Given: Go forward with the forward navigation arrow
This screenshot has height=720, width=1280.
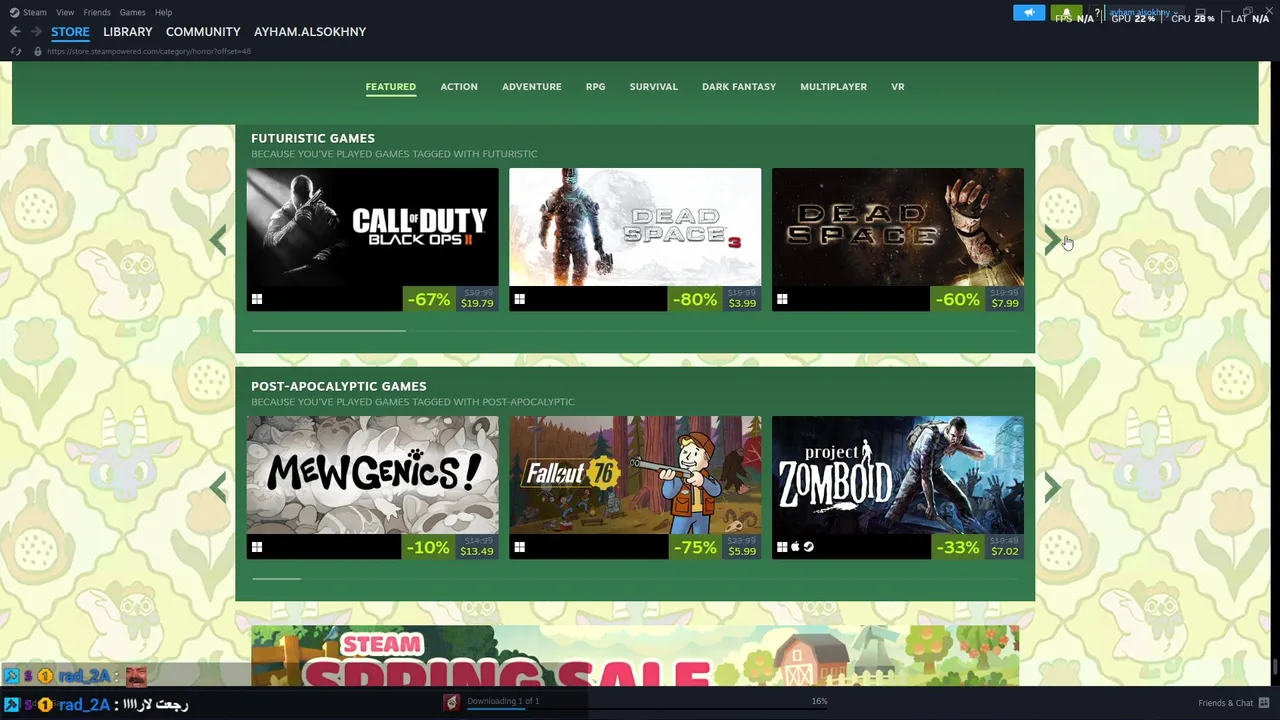Looking at the screenshot, I should point(36,32).
